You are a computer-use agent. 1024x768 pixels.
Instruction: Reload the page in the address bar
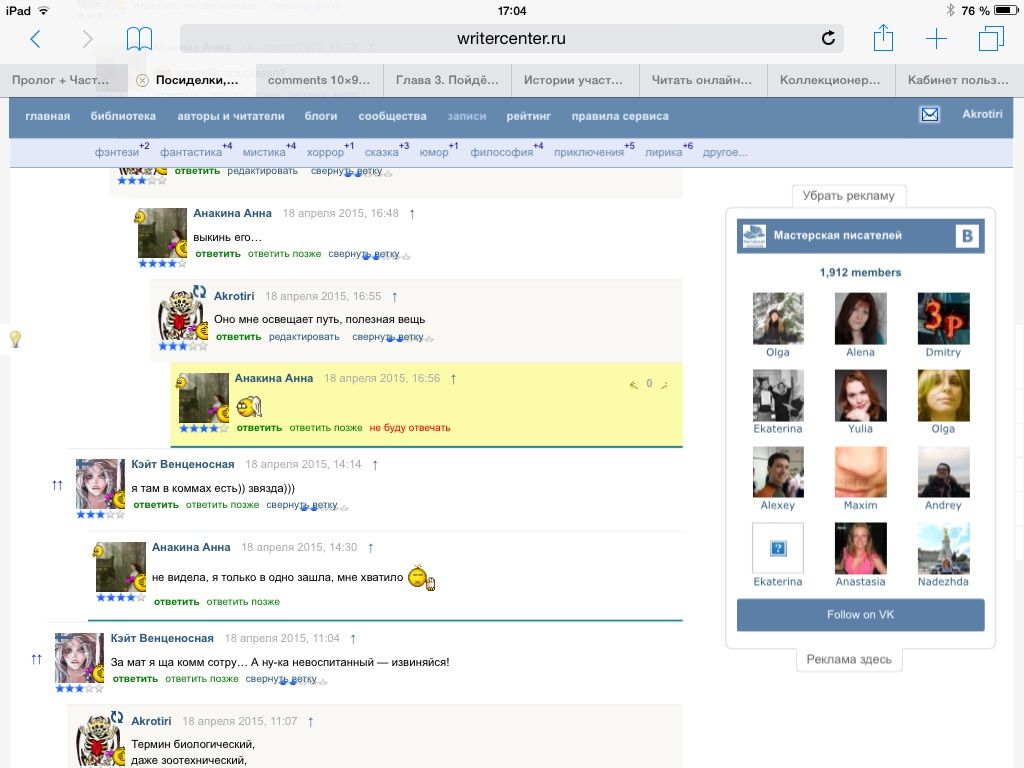(828, 39)
